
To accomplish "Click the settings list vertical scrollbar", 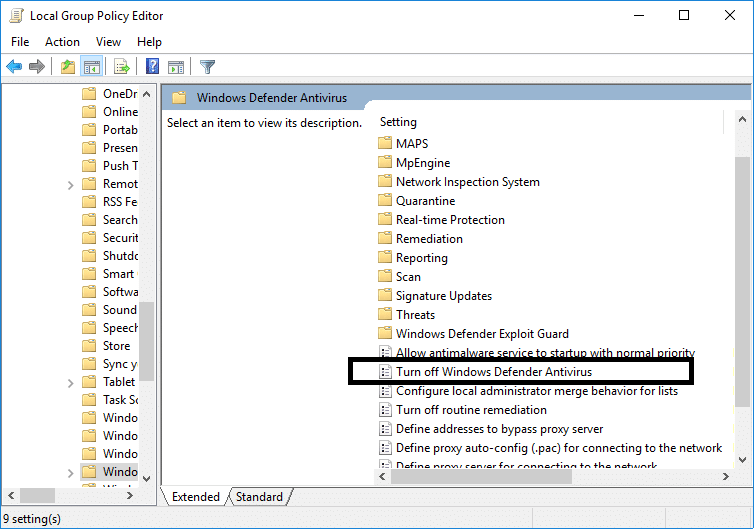I will [741, 280].
